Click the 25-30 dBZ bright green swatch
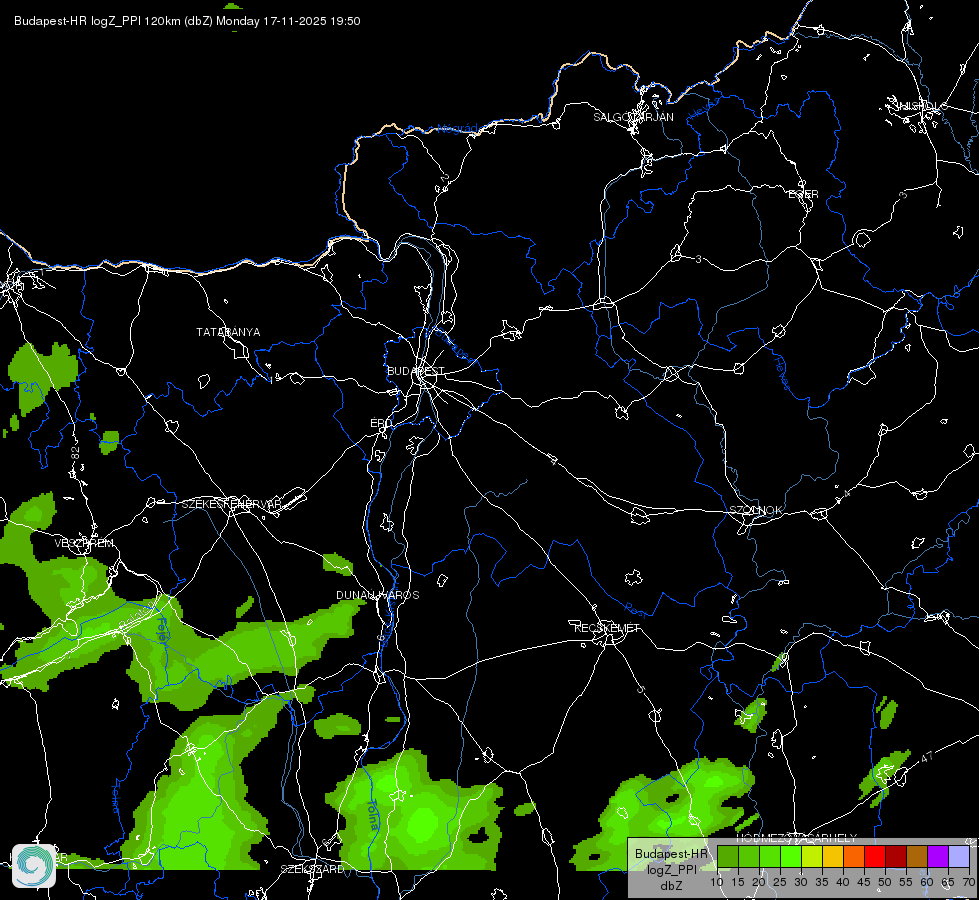This screenshot has height=900, width=979. [x=791, y=856]
